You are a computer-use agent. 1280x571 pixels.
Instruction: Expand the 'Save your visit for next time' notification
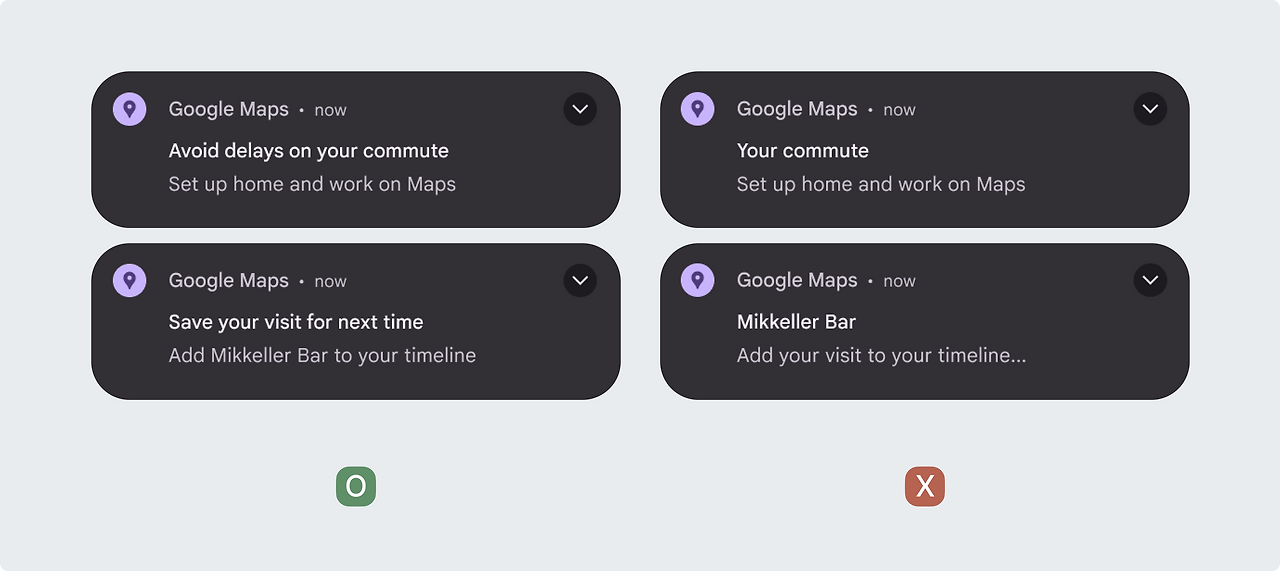tap(580, 280)
